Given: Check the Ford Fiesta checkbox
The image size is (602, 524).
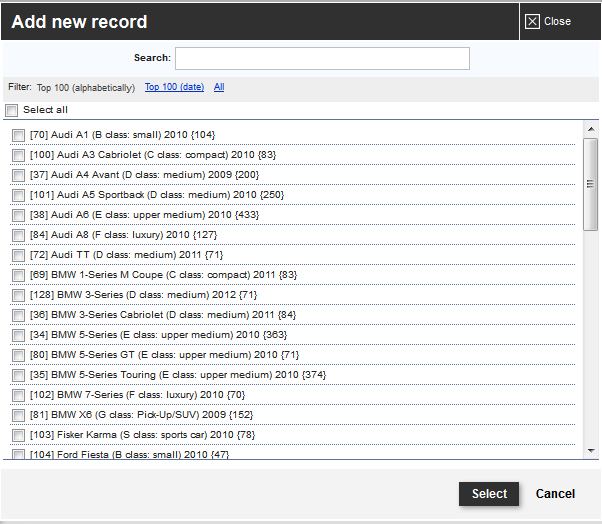Looking at the screenshot, I should [x=18, y=454].
